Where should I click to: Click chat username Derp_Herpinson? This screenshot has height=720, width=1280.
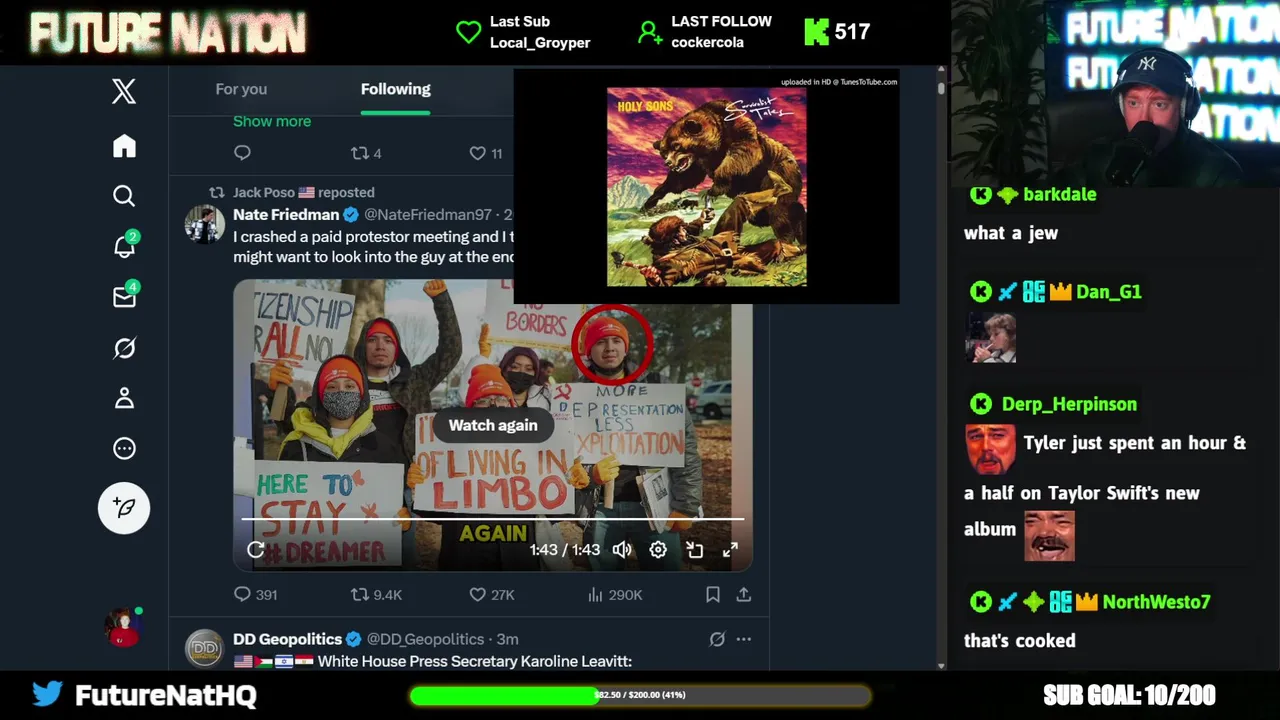1069,404
